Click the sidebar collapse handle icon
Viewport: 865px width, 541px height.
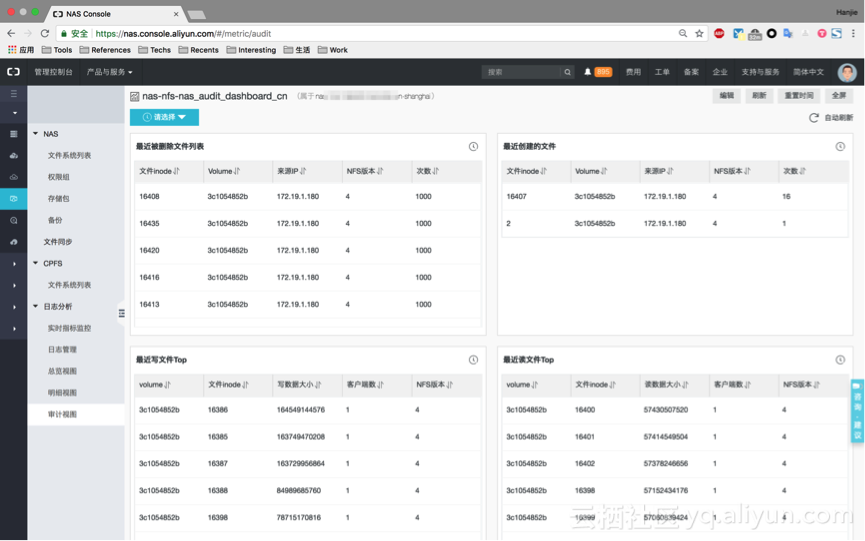(x=121, y=313)
